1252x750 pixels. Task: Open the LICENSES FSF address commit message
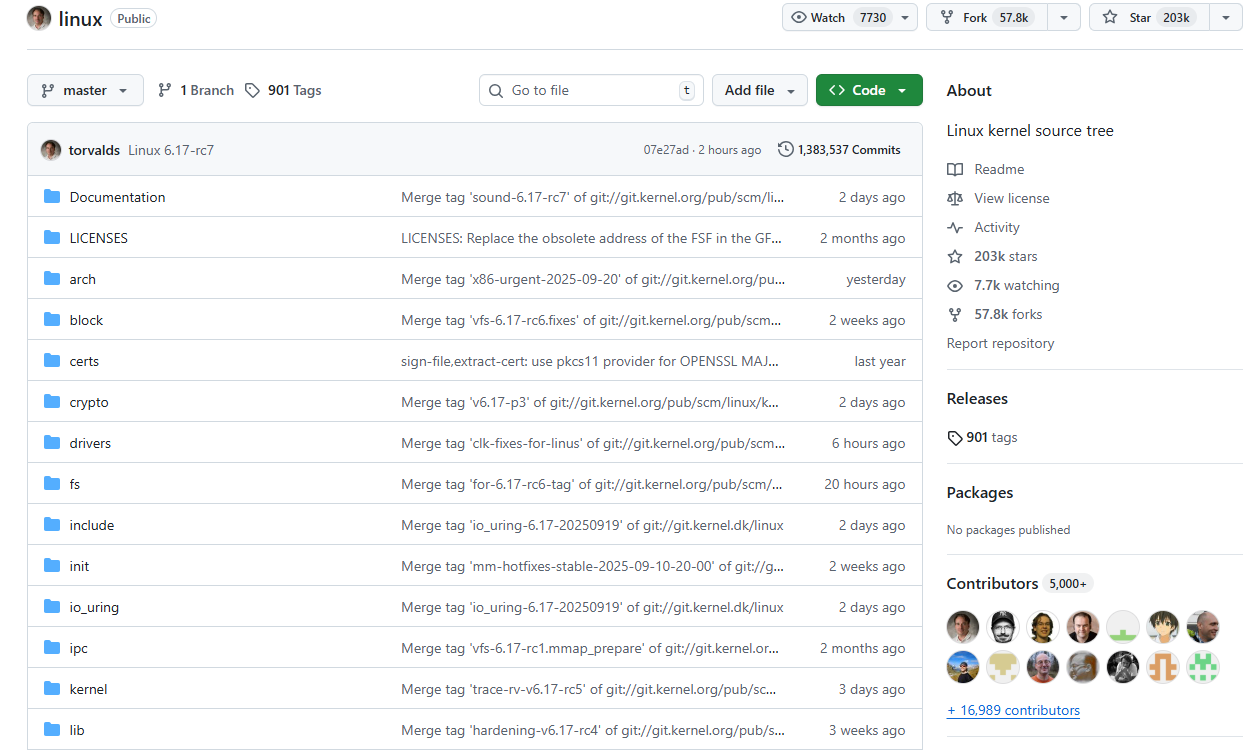pos(592,238)
